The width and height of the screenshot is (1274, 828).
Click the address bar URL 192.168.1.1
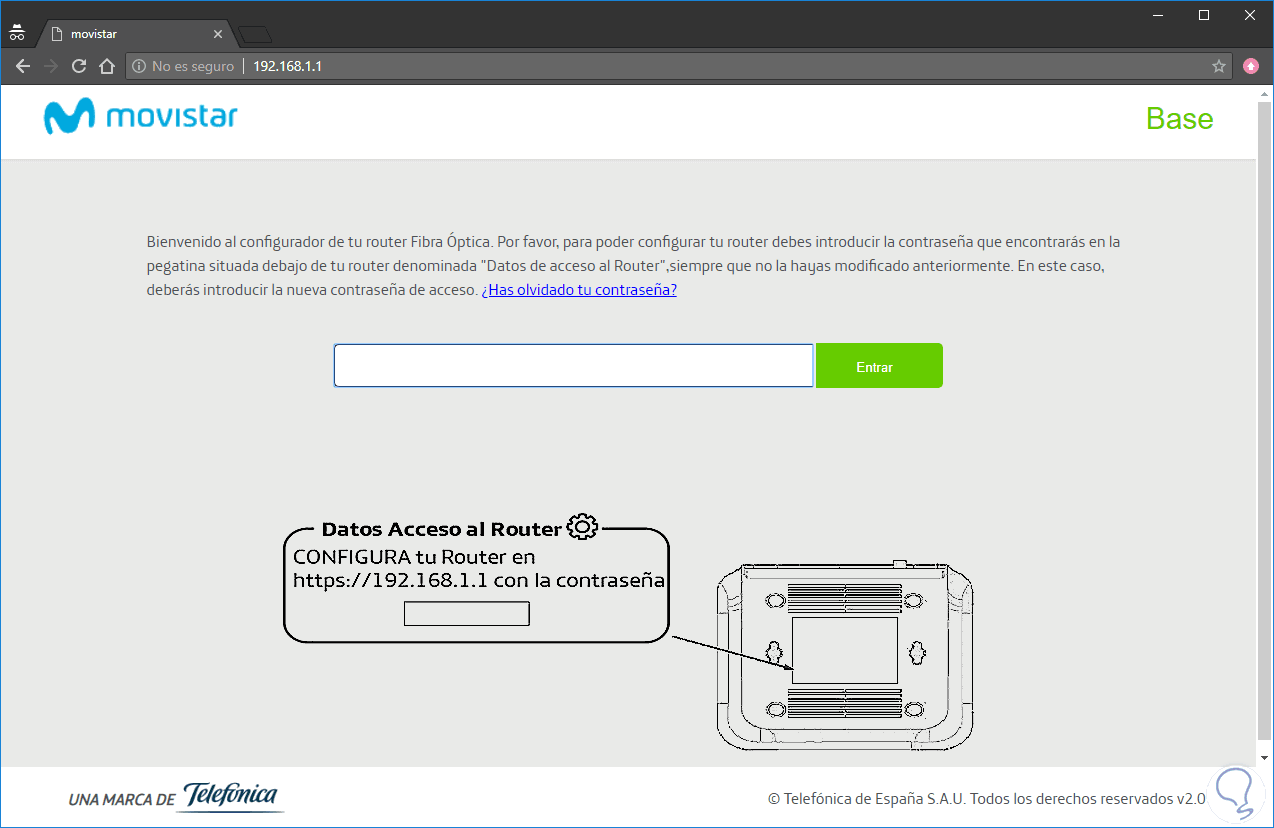coord(287,67)
